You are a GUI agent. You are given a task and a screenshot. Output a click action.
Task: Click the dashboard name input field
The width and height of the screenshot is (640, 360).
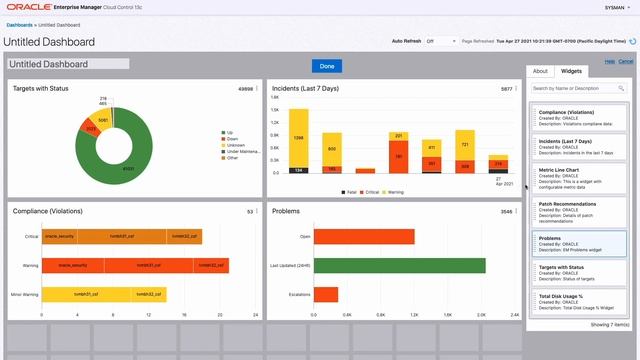click(x=68, y=64)
